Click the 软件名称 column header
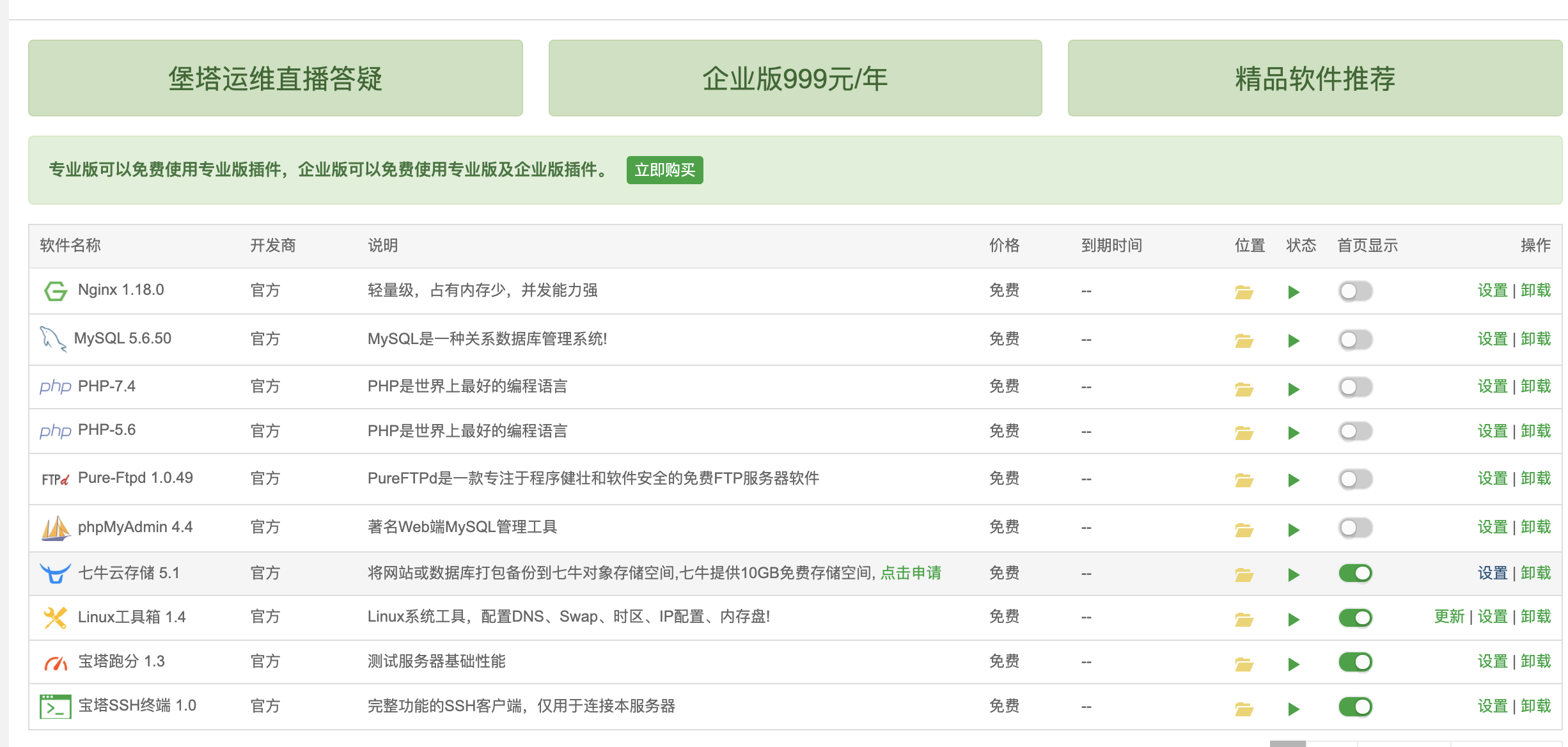The height and width of the screenshot is (747, 1568). [70, 246]
